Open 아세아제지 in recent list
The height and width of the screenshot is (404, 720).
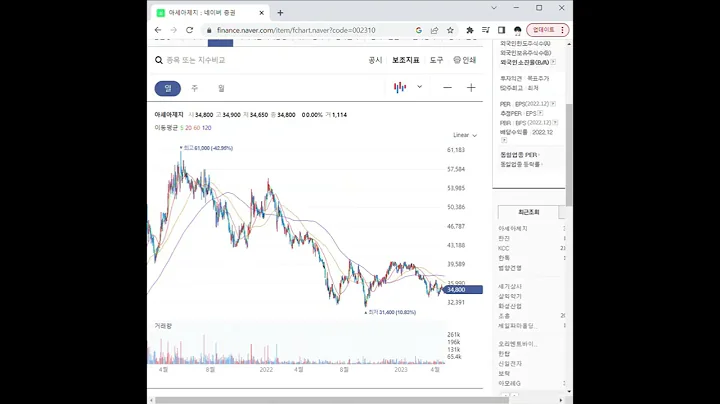click(x=513, y=228)
